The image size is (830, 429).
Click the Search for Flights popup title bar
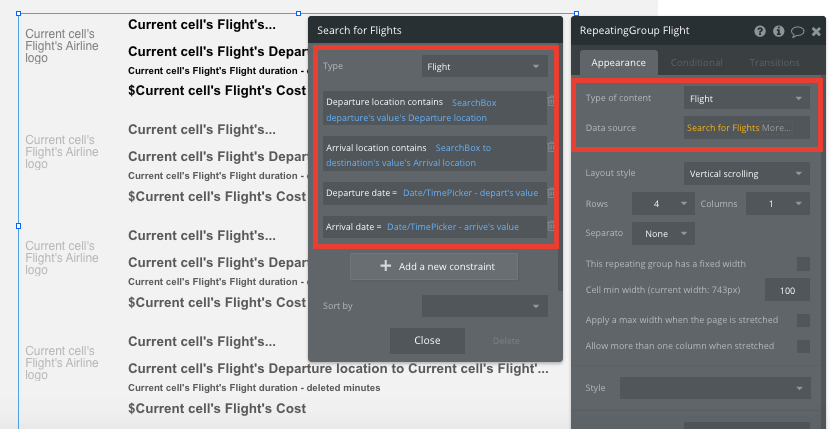pos(435,30)
